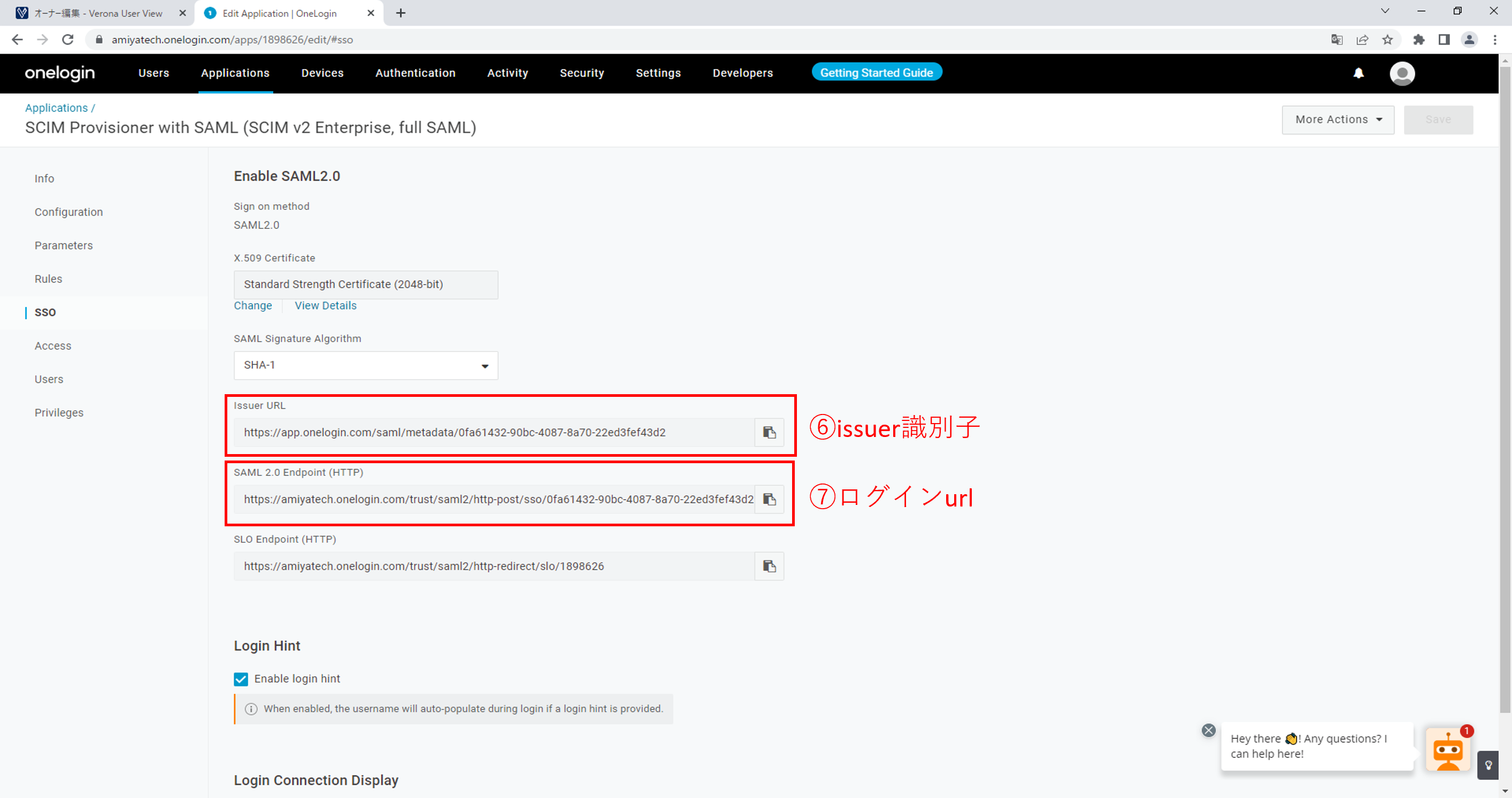This screenshot has width=1512, height=798.
Task: Open the Devices menu
Action: 322,73
